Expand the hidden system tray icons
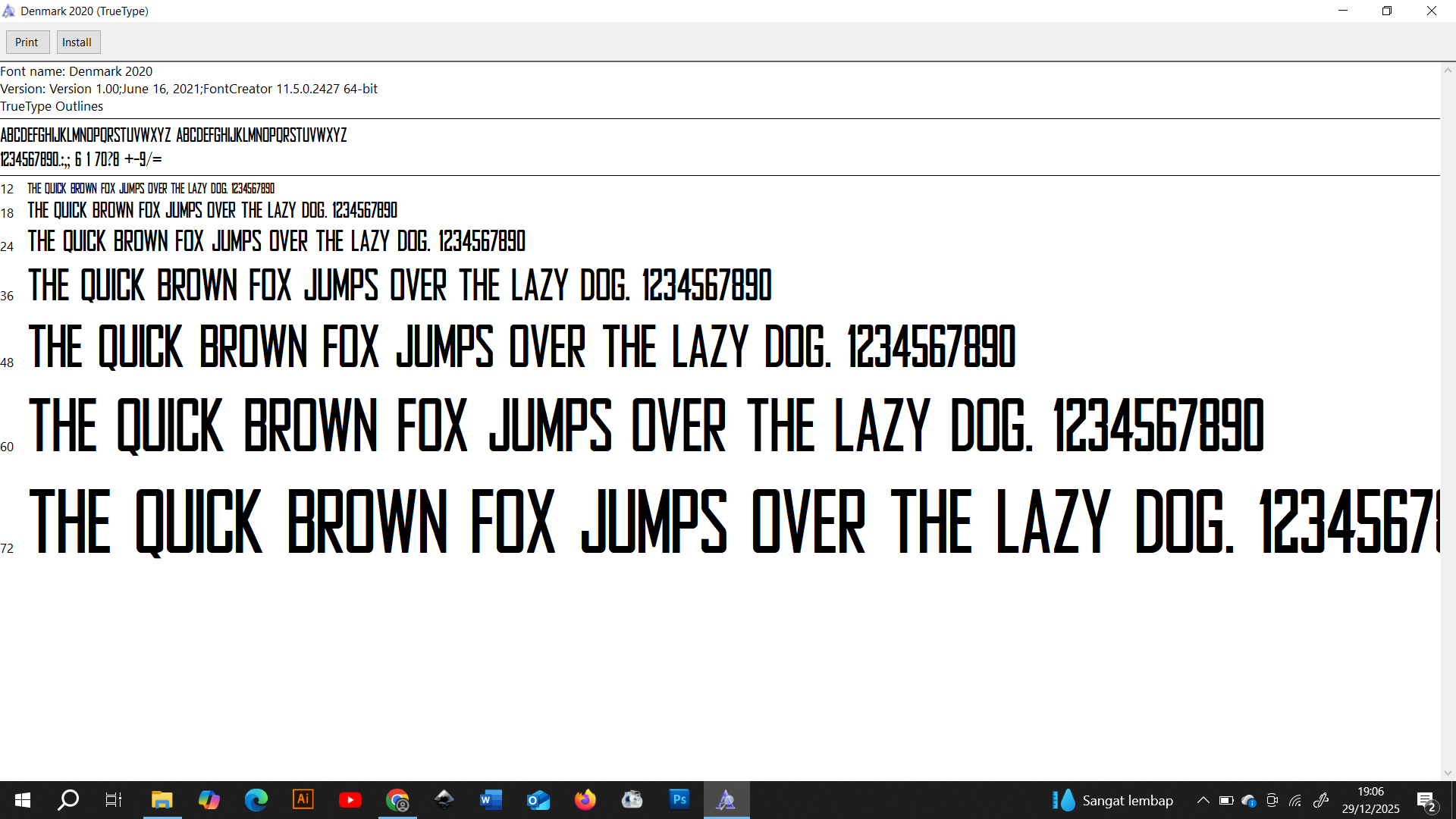The height and width of the screenshot is (819, 1456). [1203, 800]
